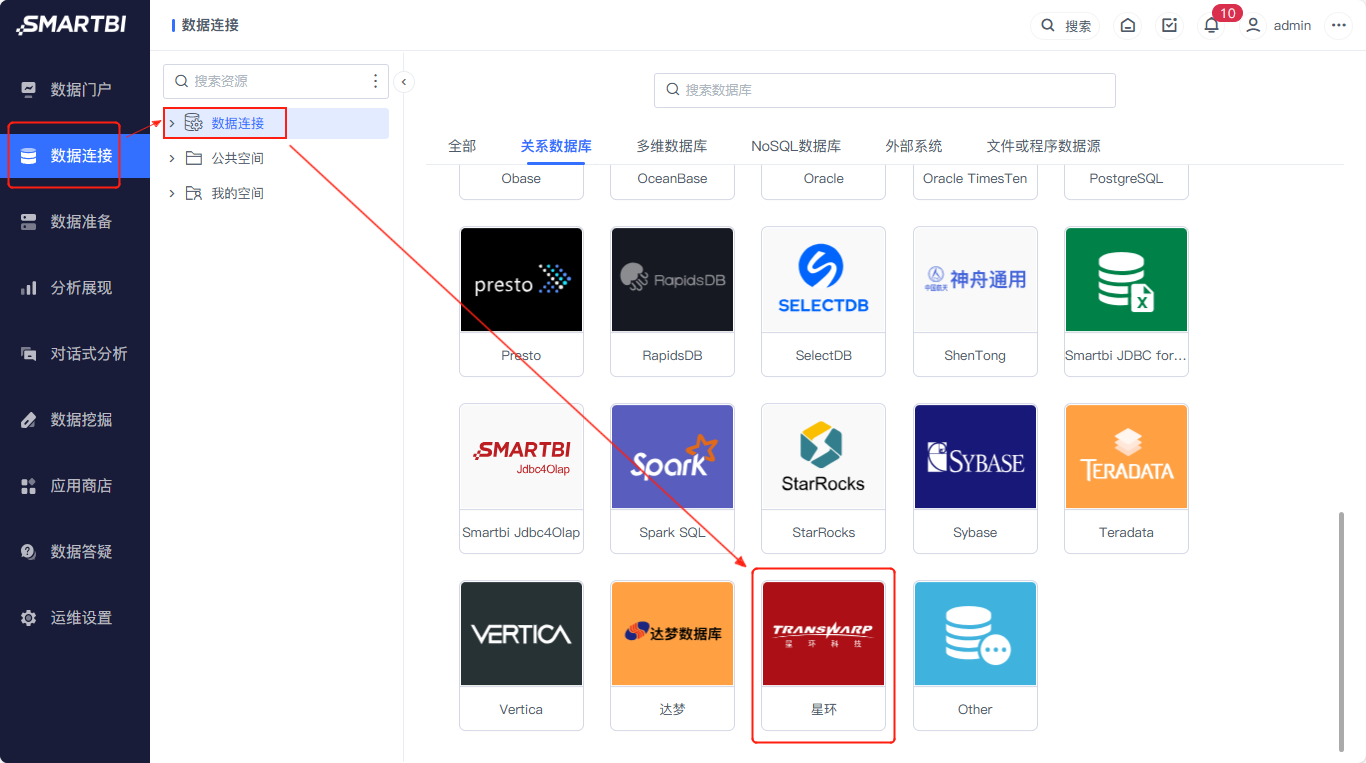Choose the Presto database card
Viewport: 1366px width, 763px height.
521,301
